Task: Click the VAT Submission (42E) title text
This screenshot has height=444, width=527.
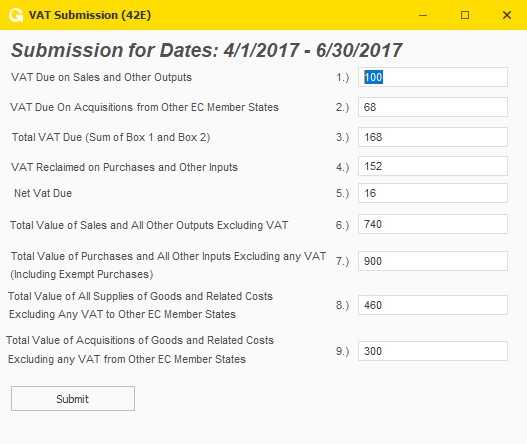Action: [90, 15]
